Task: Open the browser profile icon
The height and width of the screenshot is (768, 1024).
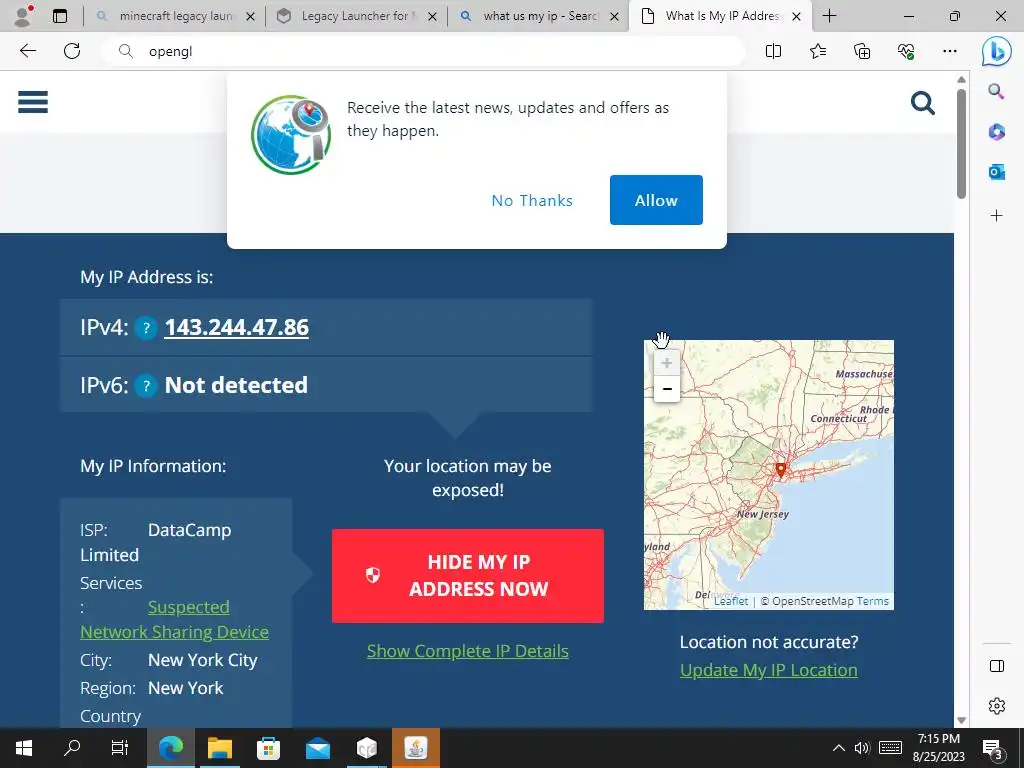Action: [24, 16]
